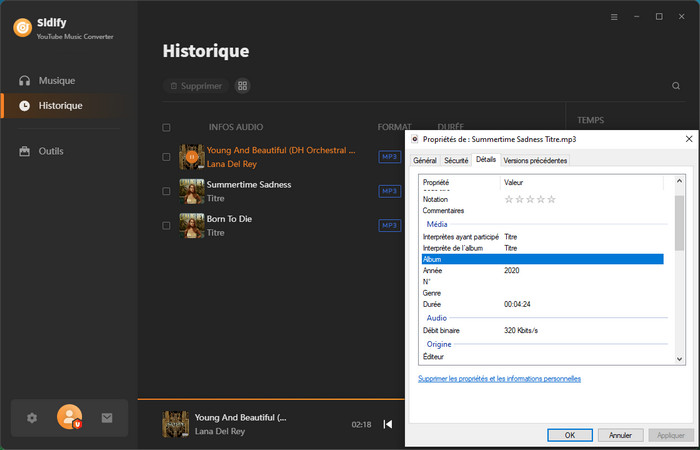
Task: Open the Sécurité tab
Action: coord(455,160)
